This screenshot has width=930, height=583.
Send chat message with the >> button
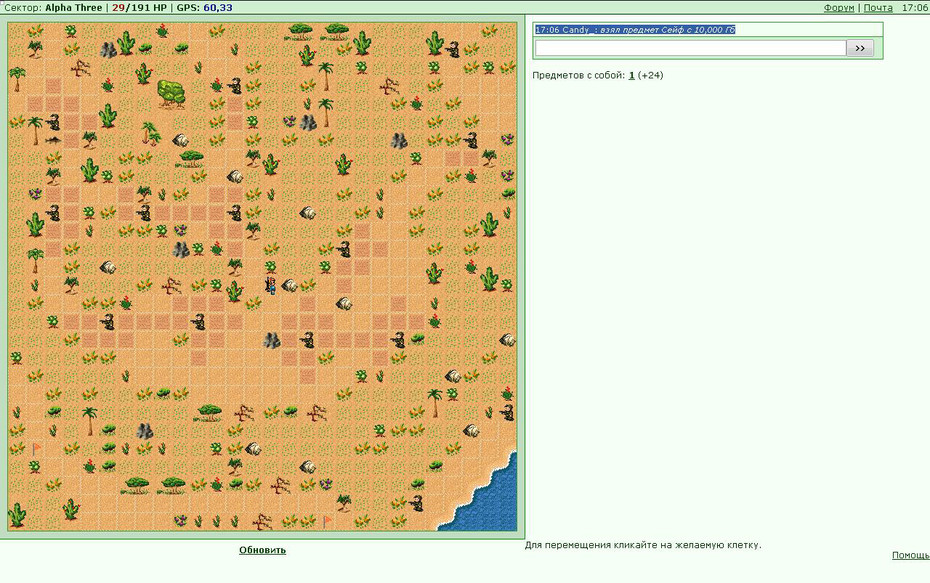(x=860, y=48)
